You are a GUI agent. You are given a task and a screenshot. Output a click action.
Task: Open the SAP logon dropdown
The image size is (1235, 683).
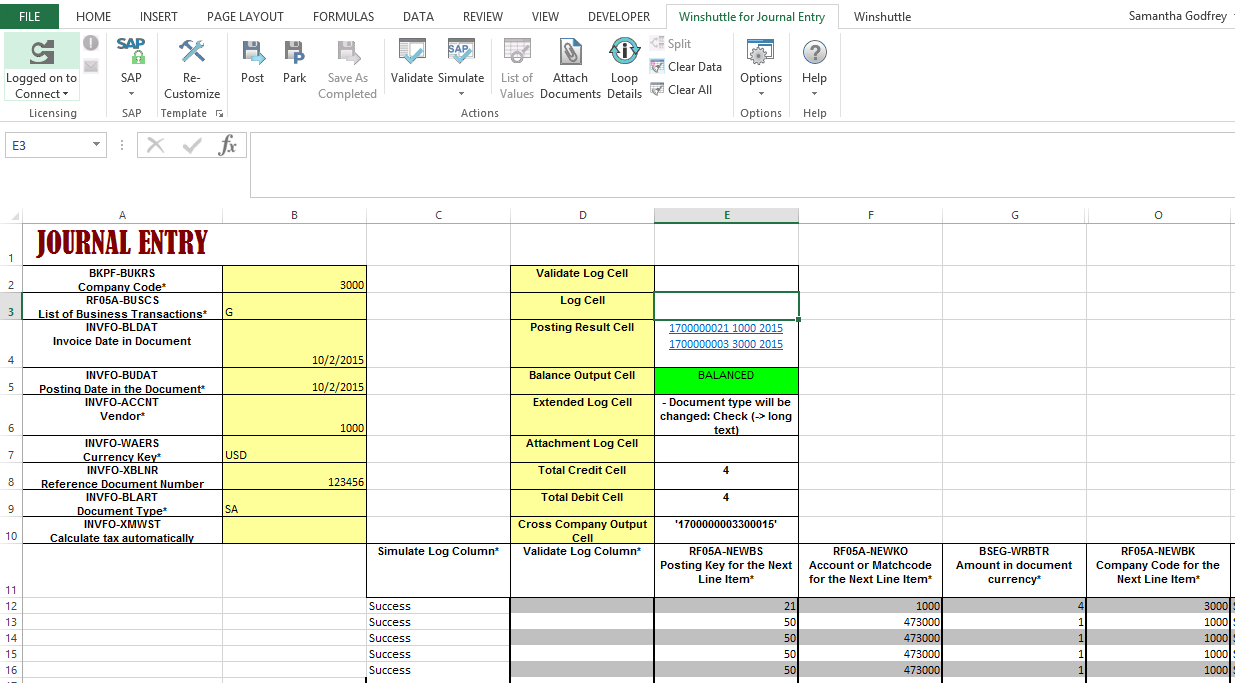[131, 68]
